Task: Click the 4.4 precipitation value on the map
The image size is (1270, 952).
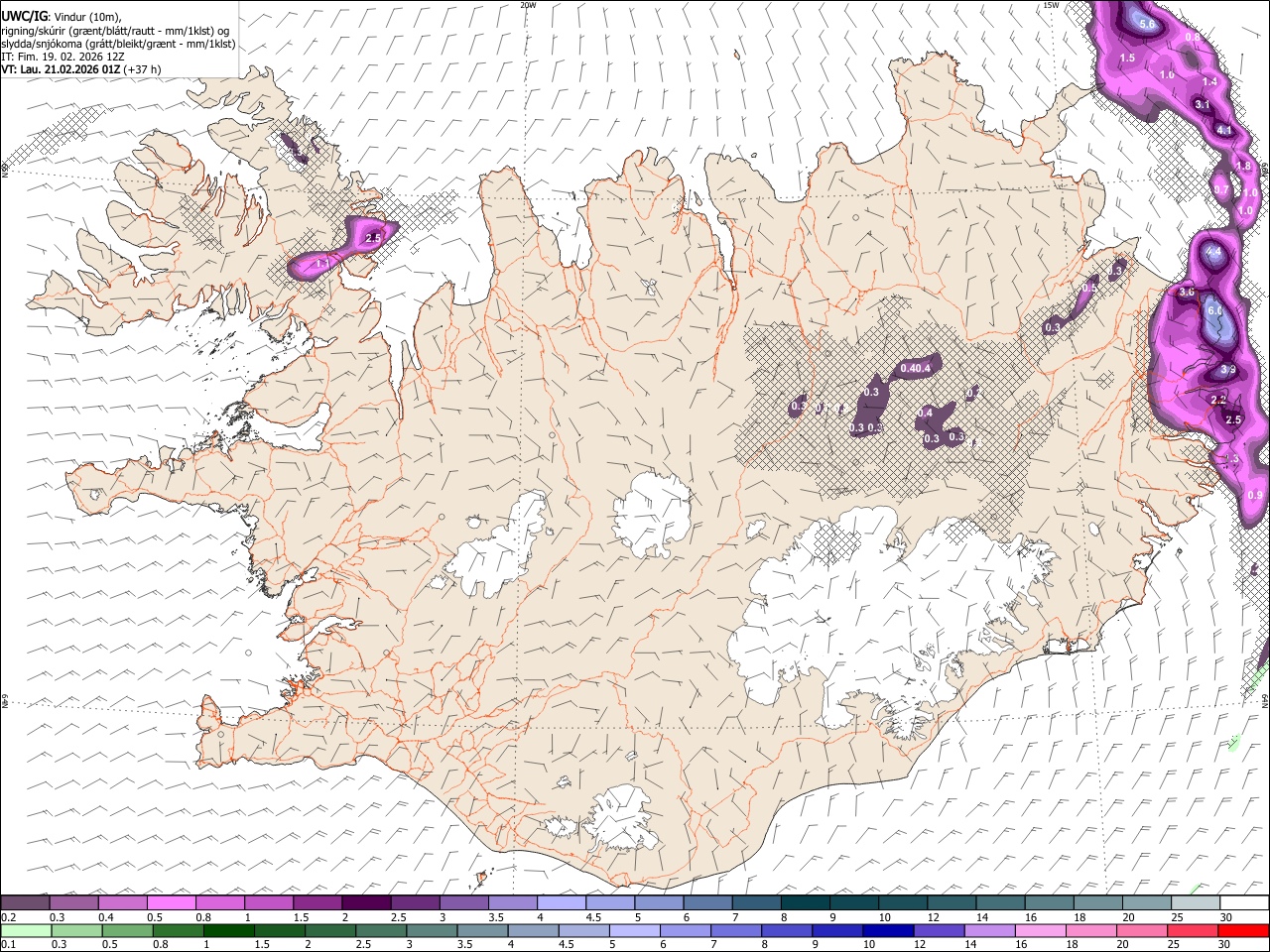Action: [1212, 252]
